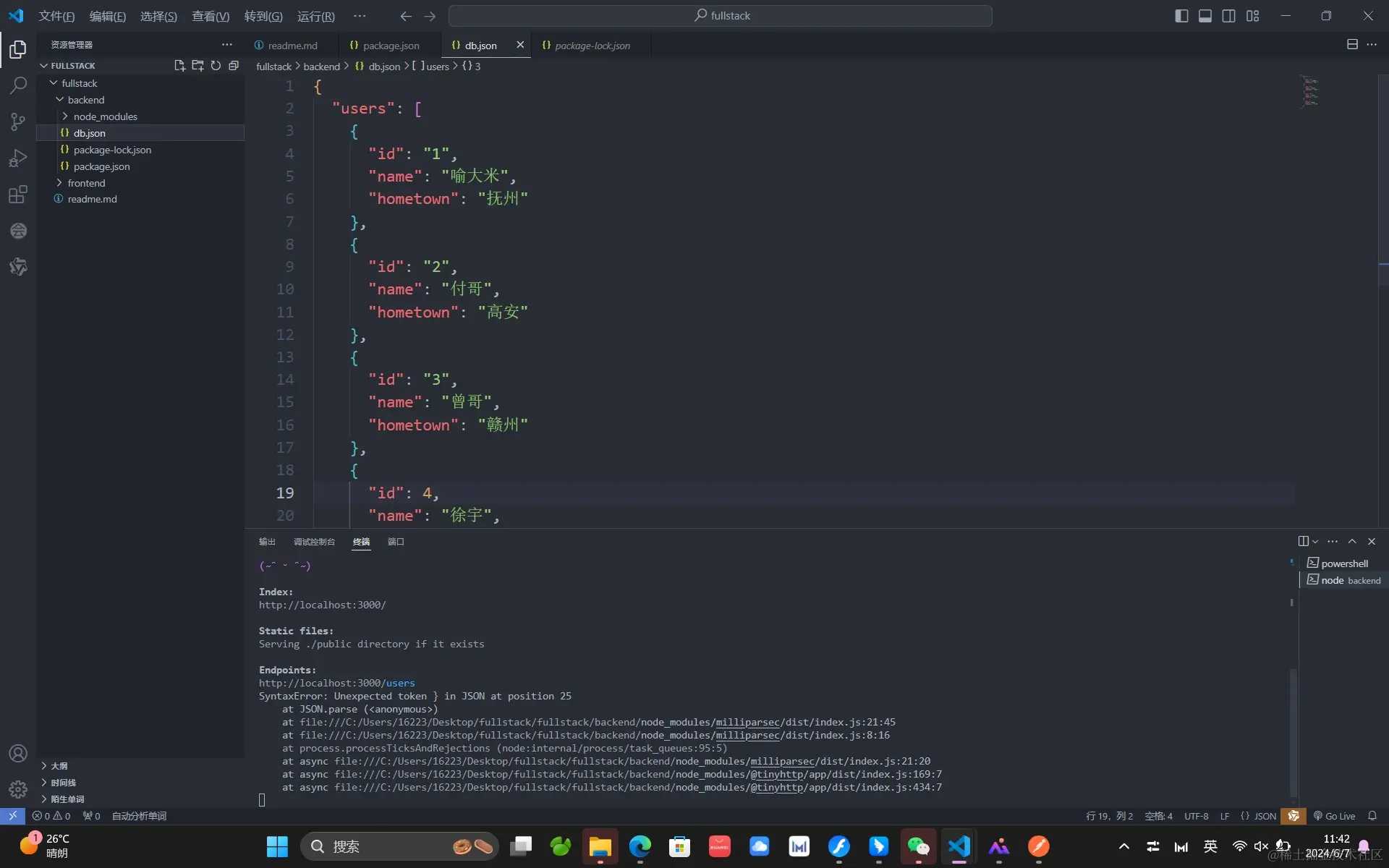Go forward with the navigation arrow

[x=430, y=16]
